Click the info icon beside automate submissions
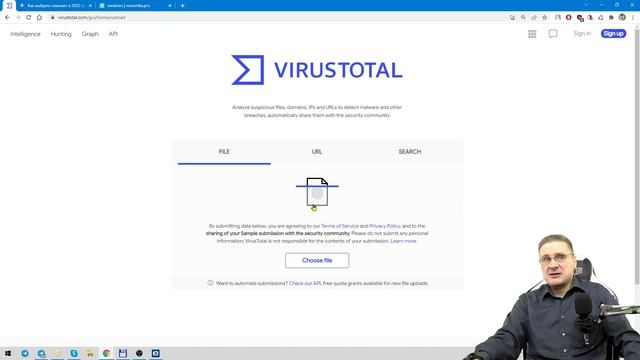 [210, 283]
